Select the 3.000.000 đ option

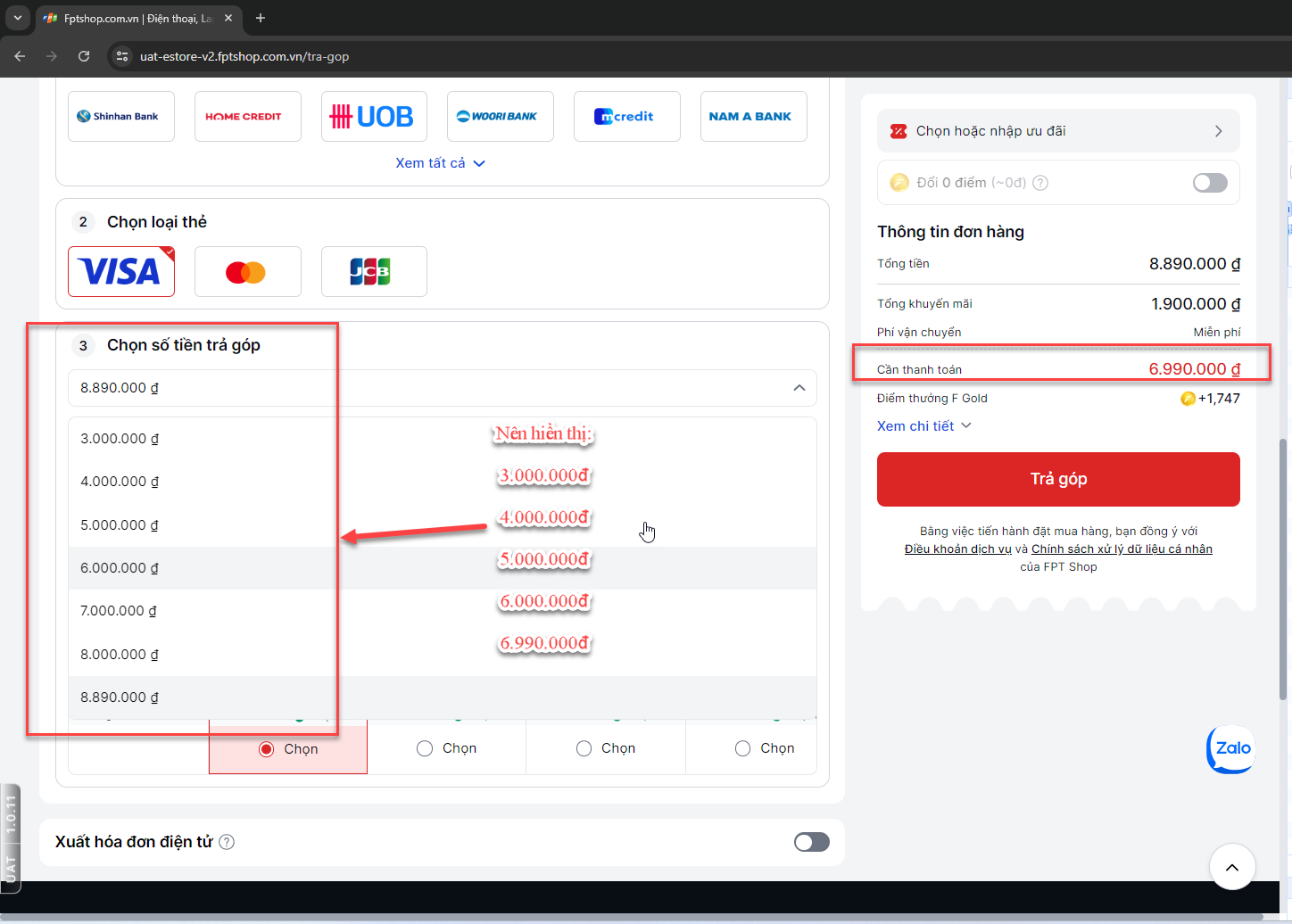tap(442, 439)
